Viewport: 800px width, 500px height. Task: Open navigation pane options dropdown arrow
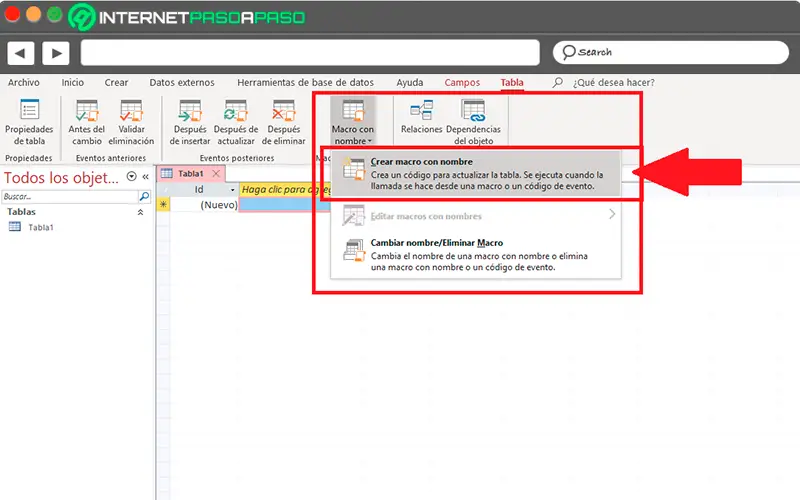tap(132, 177)
